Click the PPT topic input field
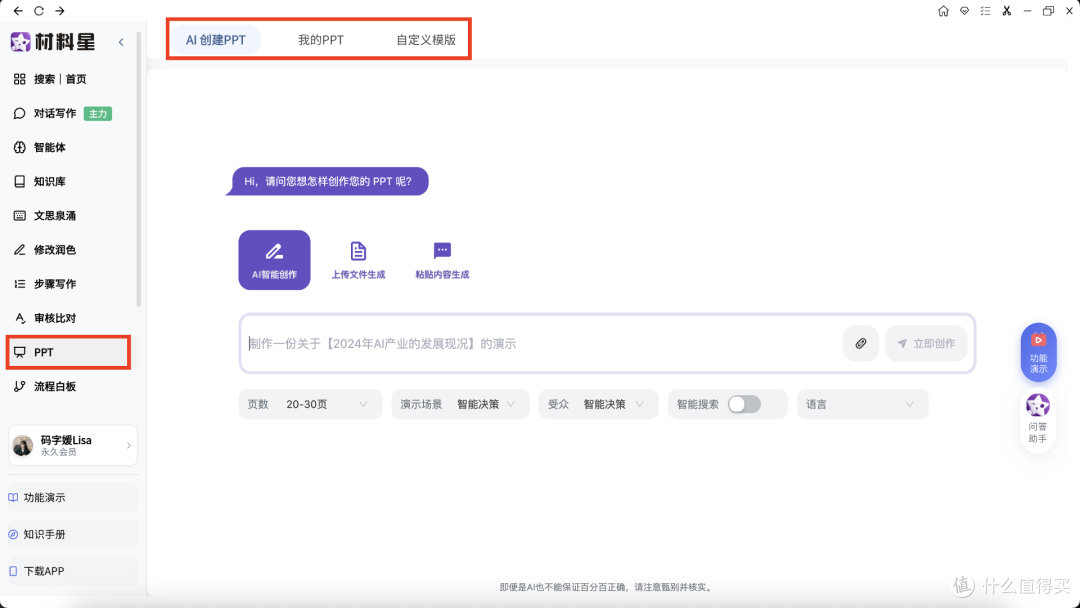Image resolution: width=1080 pixels, height=608 pixels. (543, 344)
